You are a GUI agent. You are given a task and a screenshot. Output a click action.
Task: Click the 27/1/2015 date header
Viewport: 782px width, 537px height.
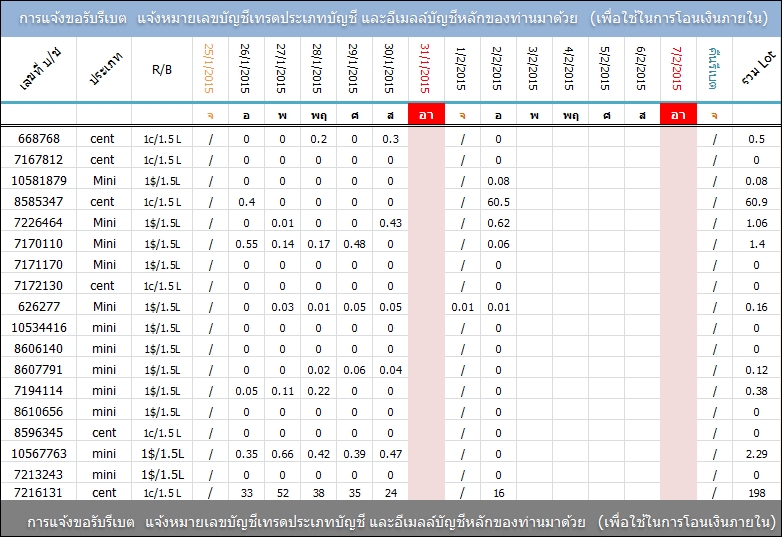pyautogui.click(x=281, y=68)
